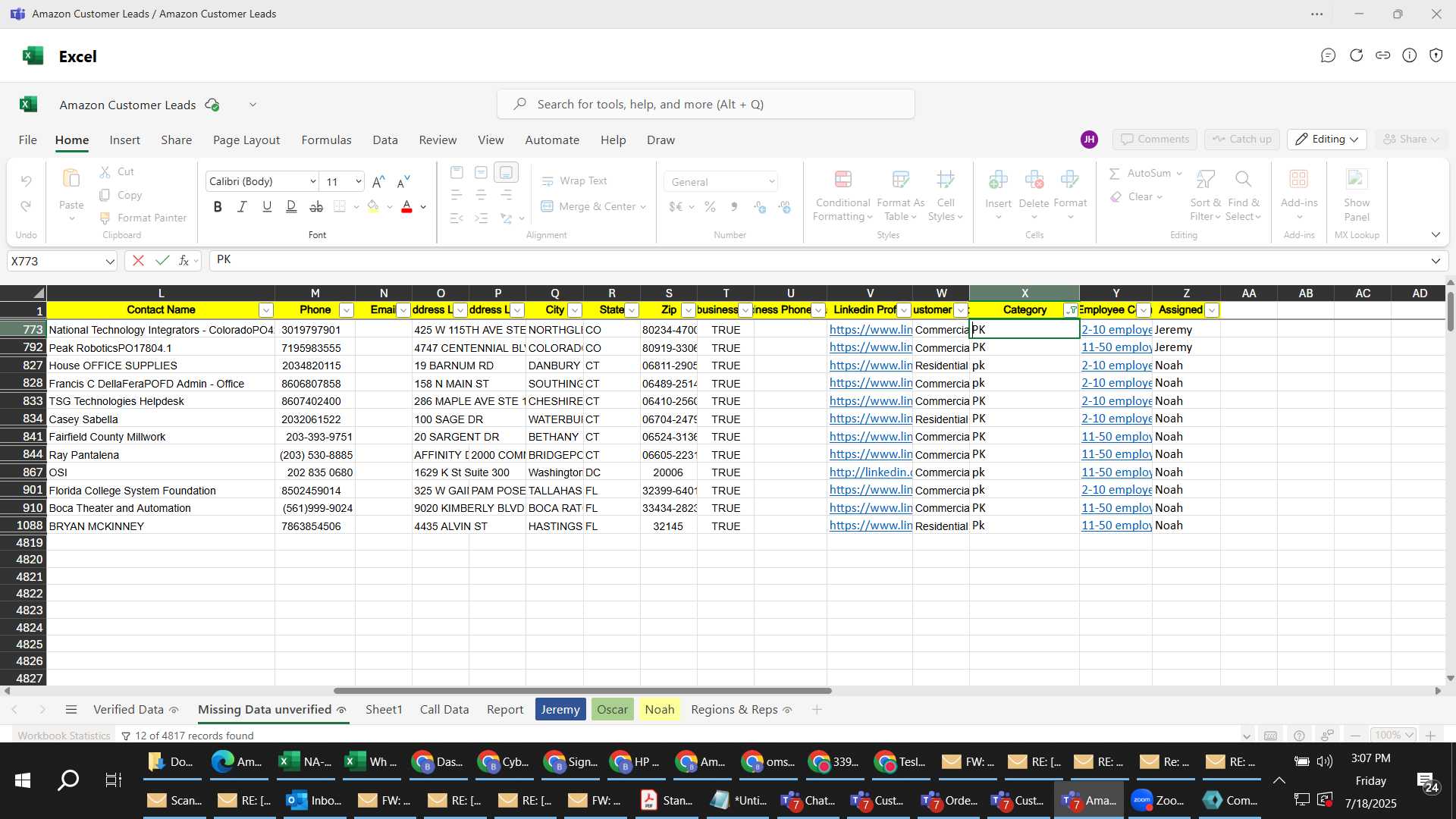
Task: Click Merge & Center button
Action: point(588,206)
